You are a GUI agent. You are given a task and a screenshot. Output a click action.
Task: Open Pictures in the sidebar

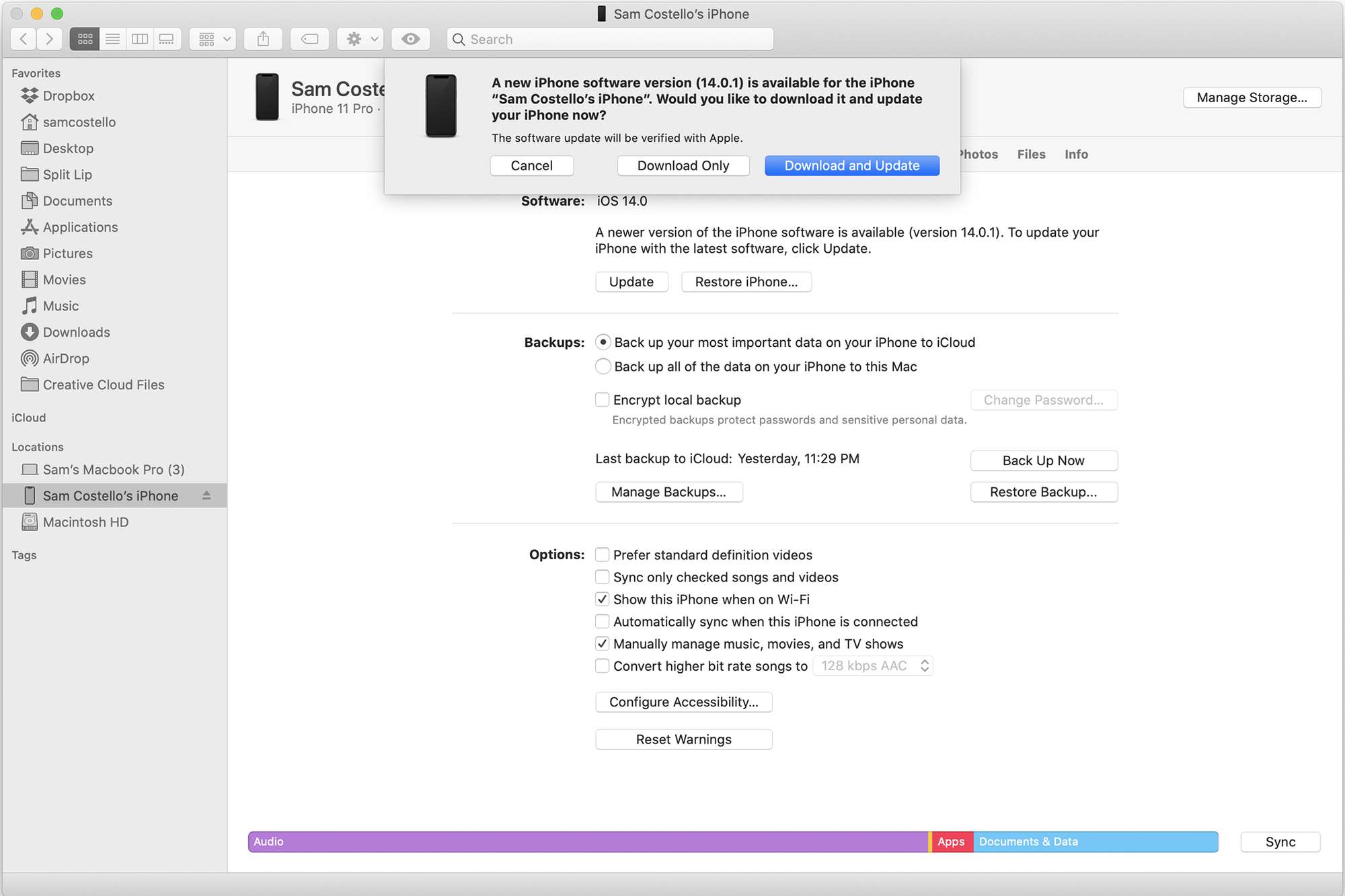click(x=114, y=253)
